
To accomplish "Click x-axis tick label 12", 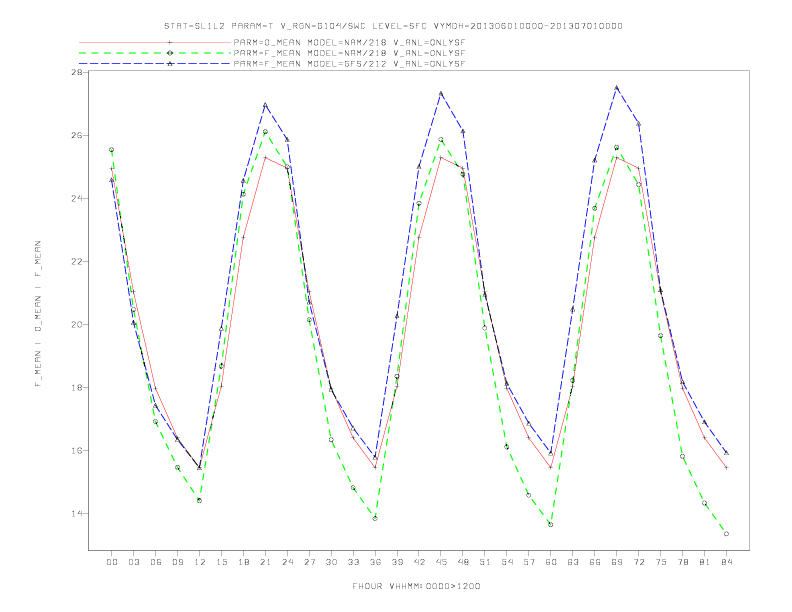I will [200, 562].
